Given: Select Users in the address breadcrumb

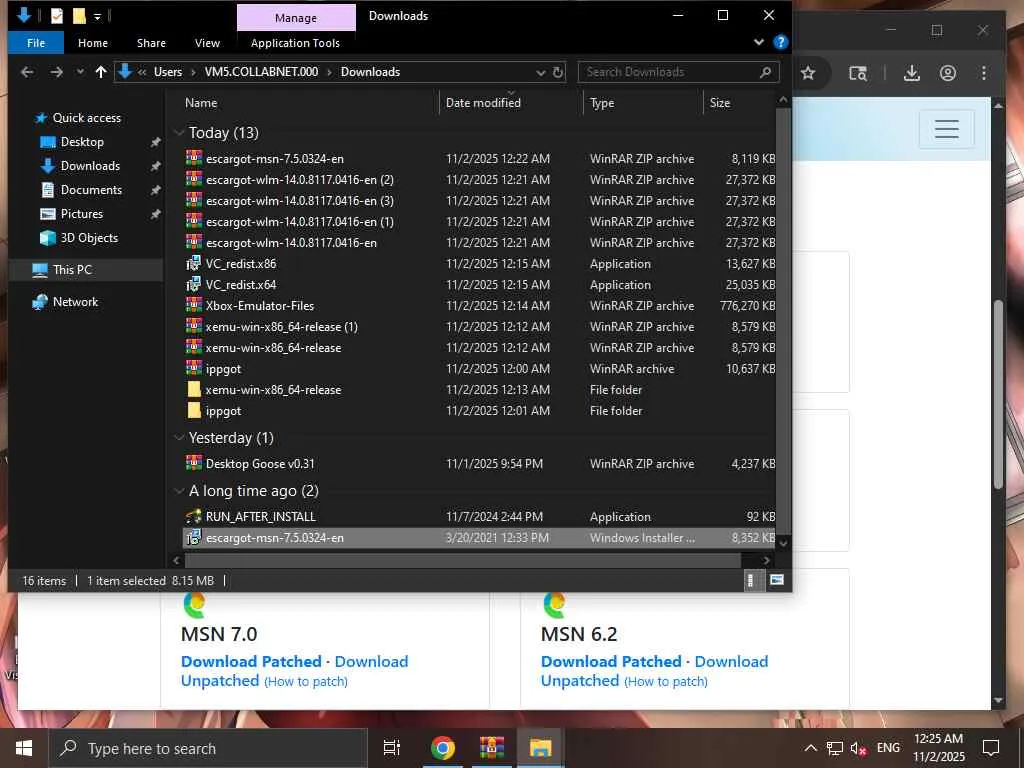Looking at the screenshot, I should [x=168, y=72].
